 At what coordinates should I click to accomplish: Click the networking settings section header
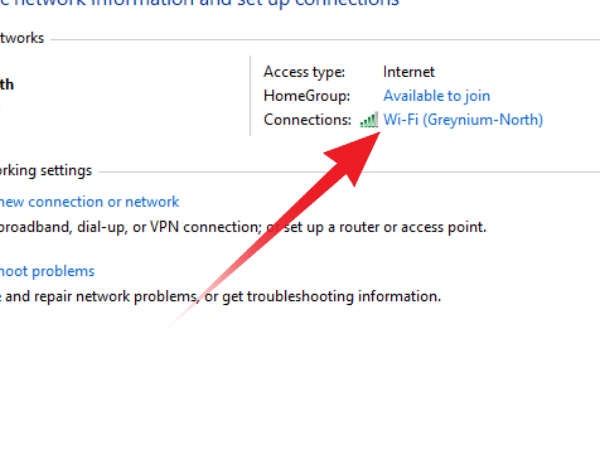pos(46,170)
